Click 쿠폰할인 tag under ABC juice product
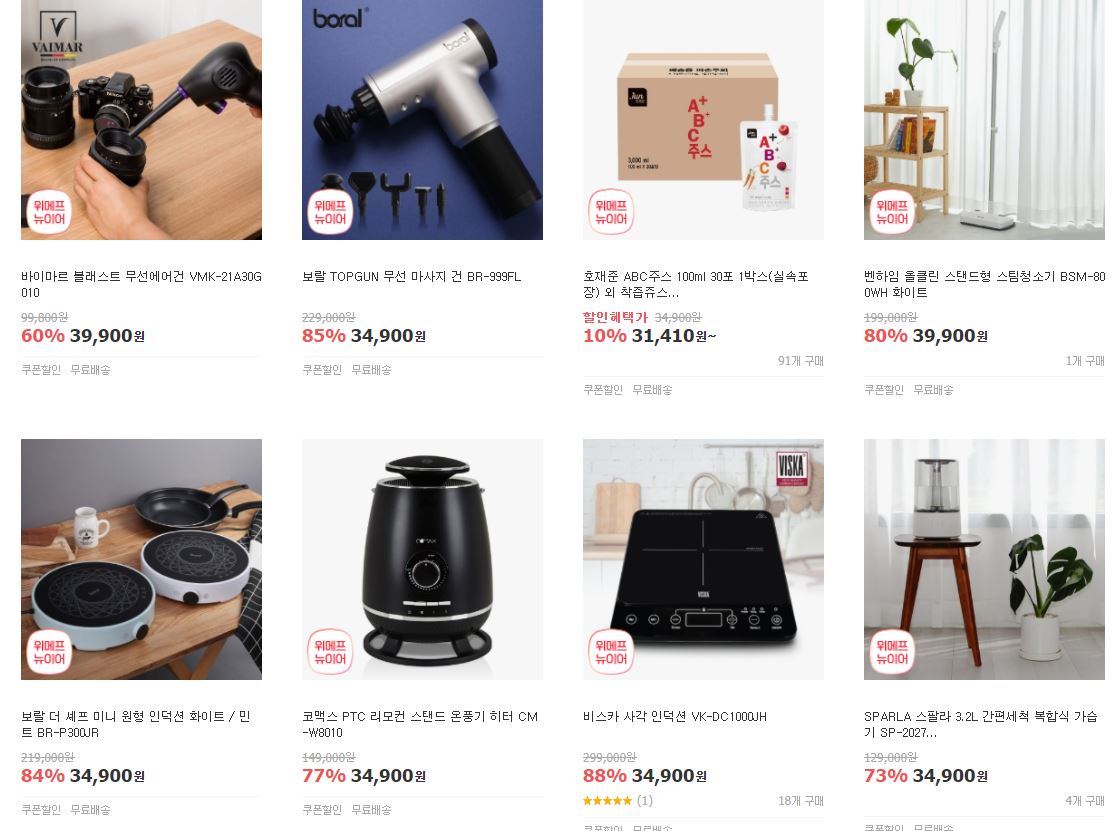The image size is (1114, 831). (x=603, y=390)
